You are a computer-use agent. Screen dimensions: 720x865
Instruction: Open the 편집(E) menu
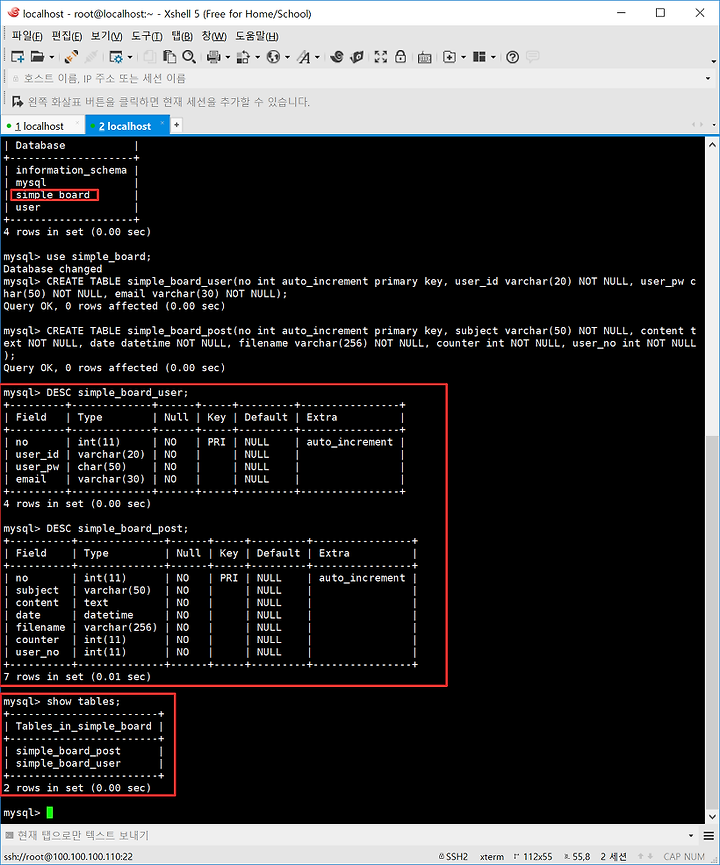click(66, 36)
